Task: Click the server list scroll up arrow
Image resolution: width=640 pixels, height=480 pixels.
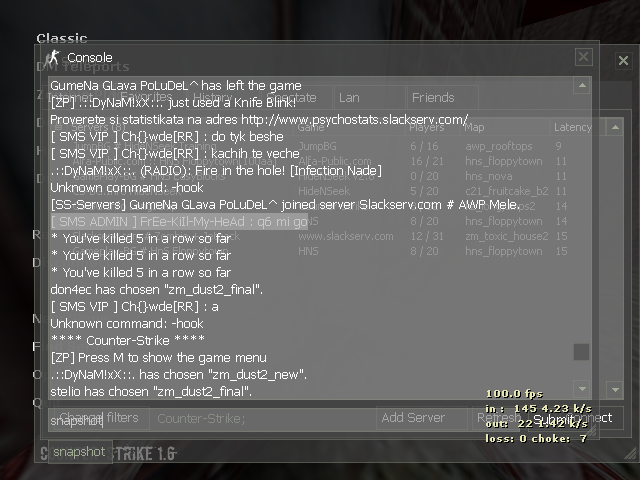Action: point(615,127)
